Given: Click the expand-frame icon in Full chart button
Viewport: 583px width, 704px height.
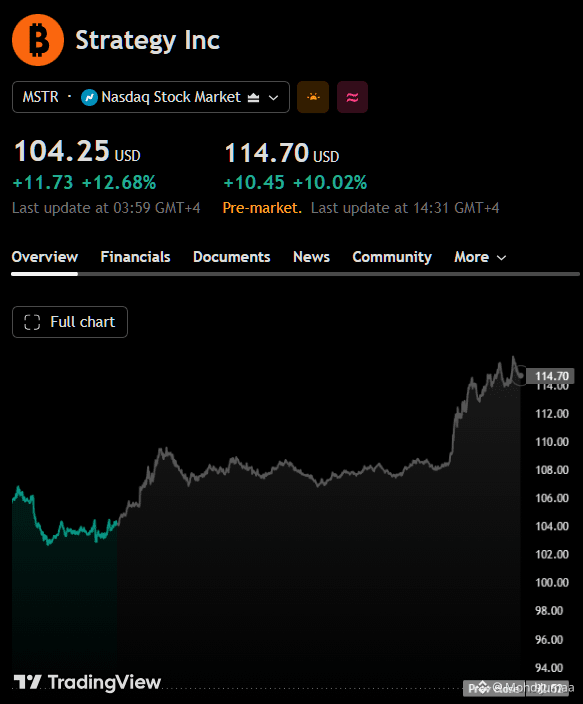Looking at the screenshot, I should pos(32,322).
